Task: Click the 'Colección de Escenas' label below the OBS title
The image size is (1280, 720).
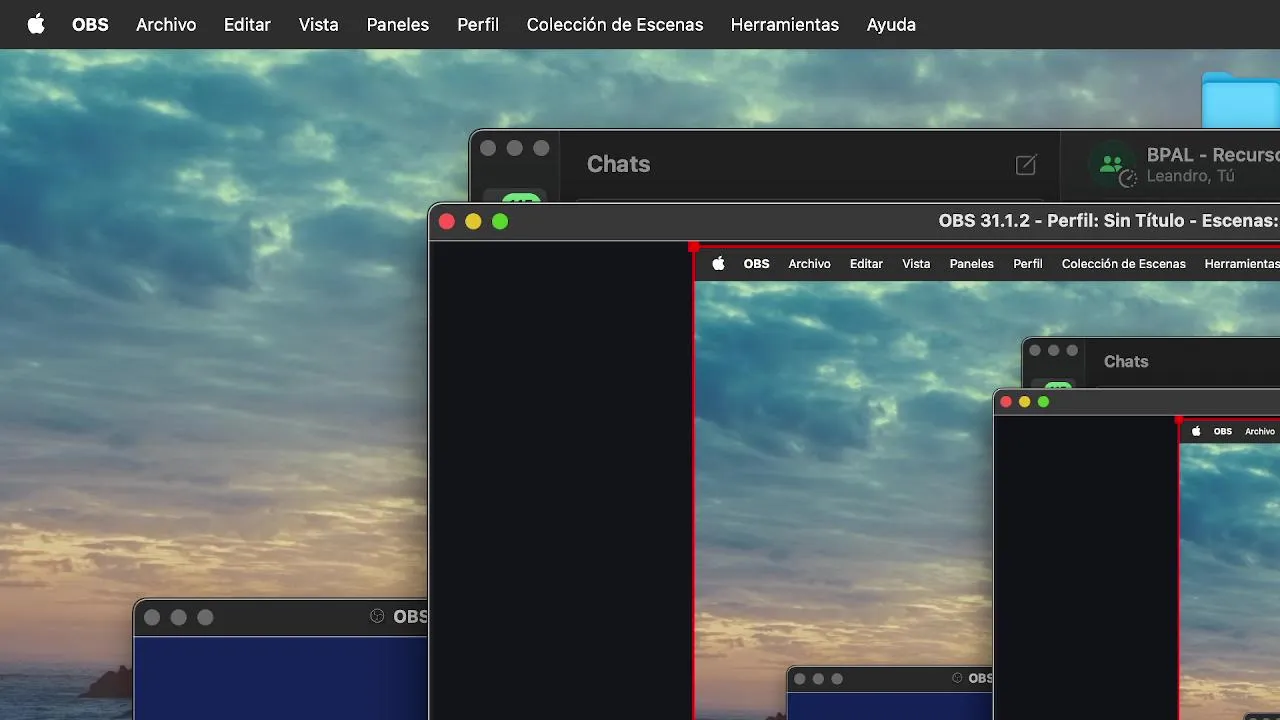Action: coord(1123,264)
